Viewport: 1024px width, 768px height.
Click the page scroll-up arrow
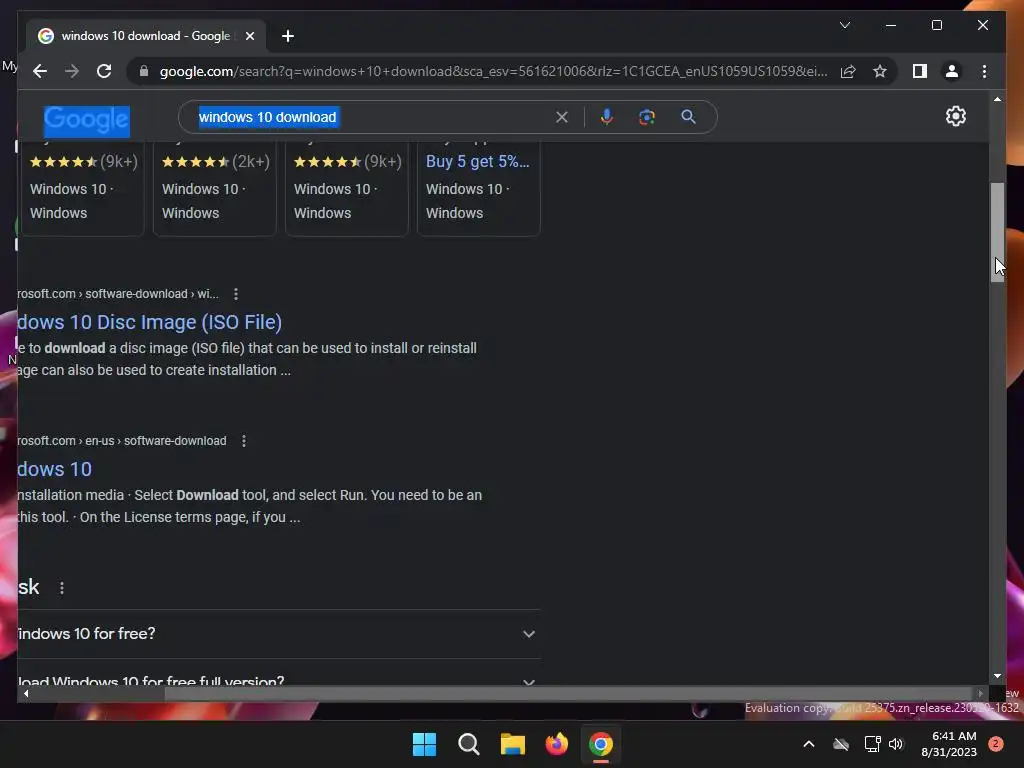[x=997, y=99]
